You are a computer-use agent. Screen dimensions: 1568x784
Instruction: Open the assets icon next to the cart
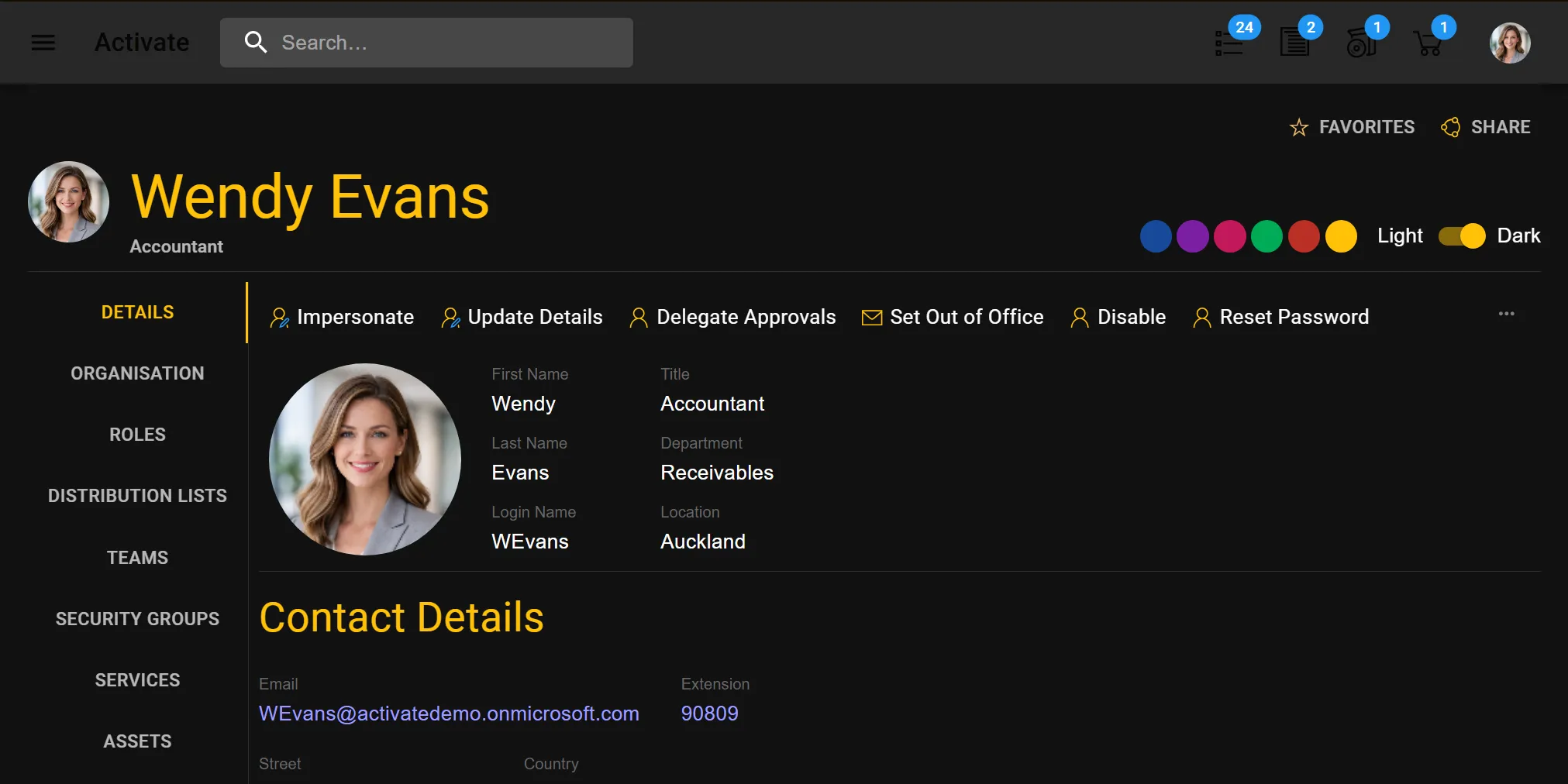[1361, 43]
